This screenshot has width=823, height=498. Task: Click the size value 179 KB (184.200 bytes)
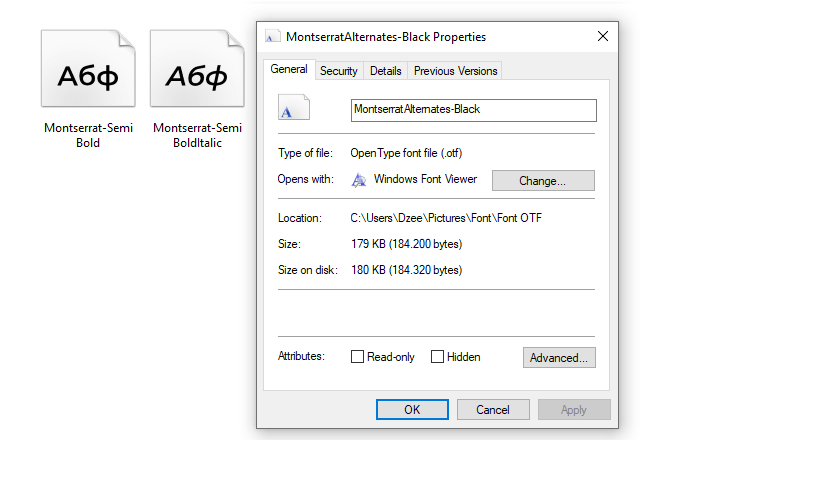[407, 244]
